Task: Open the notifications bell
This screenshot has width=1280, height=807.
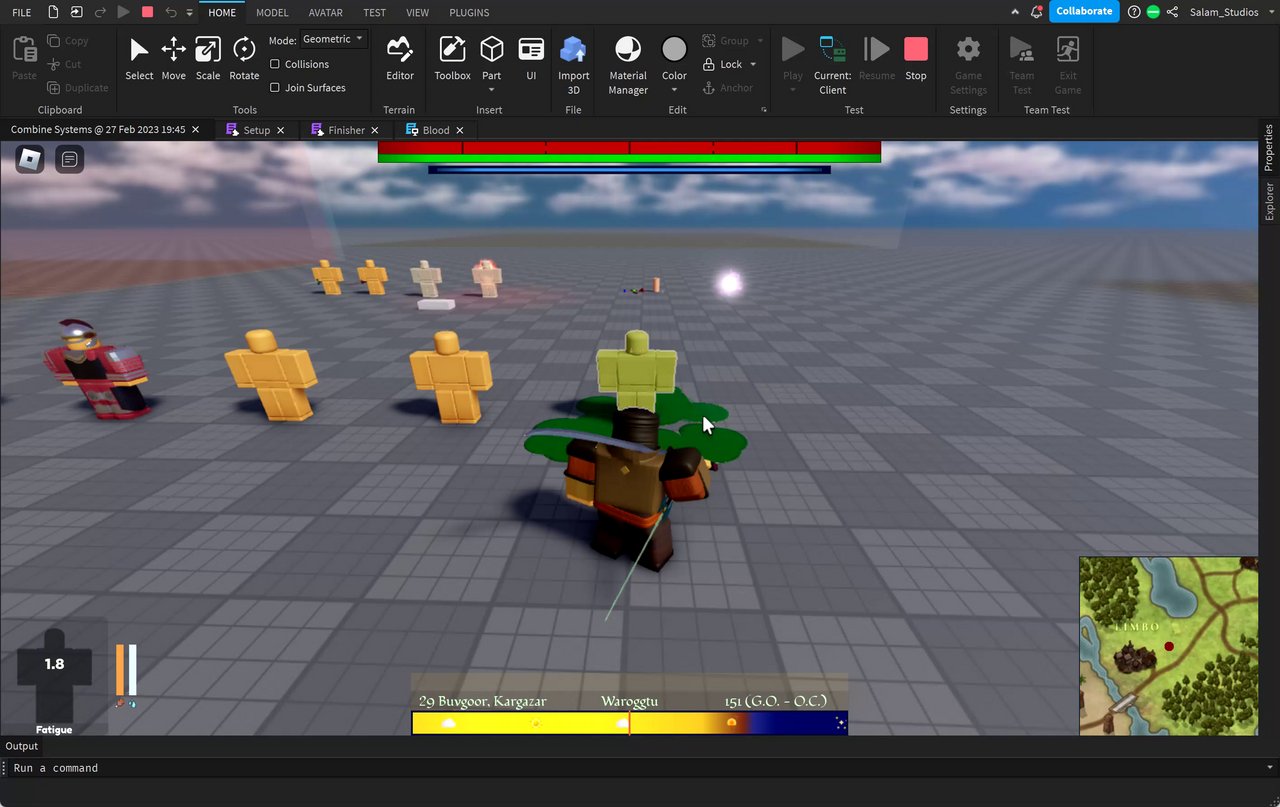Action: (x=1036, y=12)
